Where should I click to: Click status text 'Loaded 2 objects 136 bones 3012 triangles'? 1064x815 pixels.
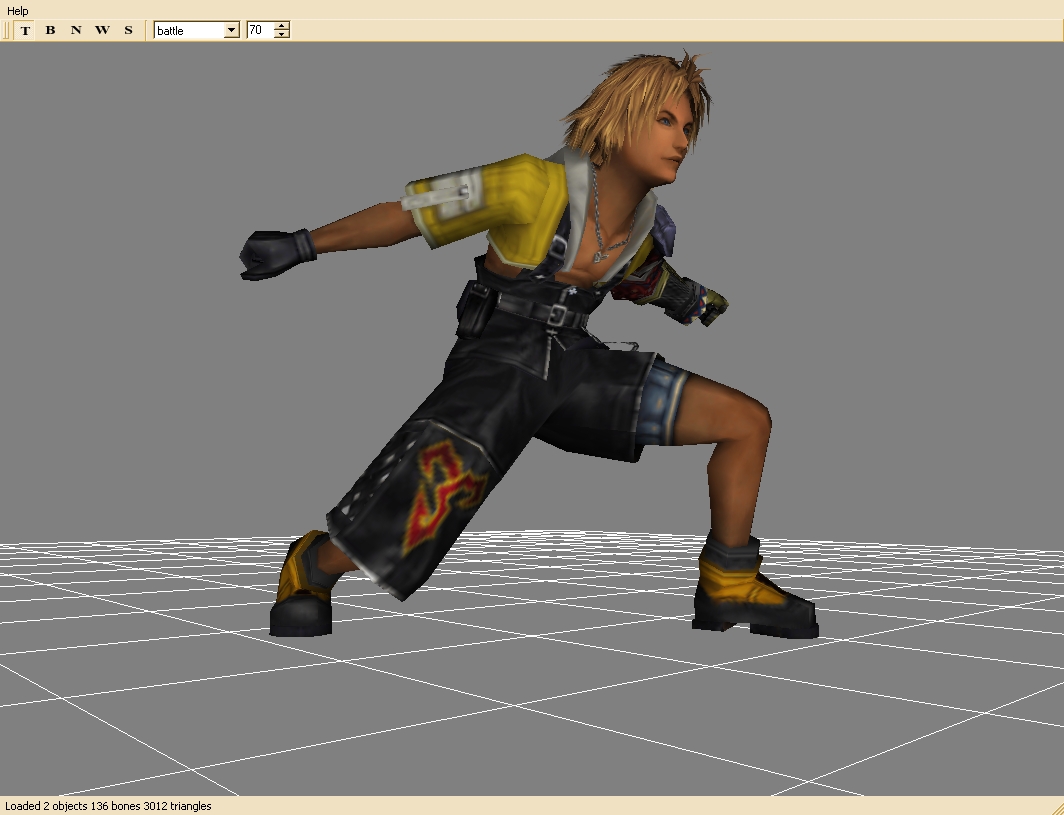click(x=109, y=806)
